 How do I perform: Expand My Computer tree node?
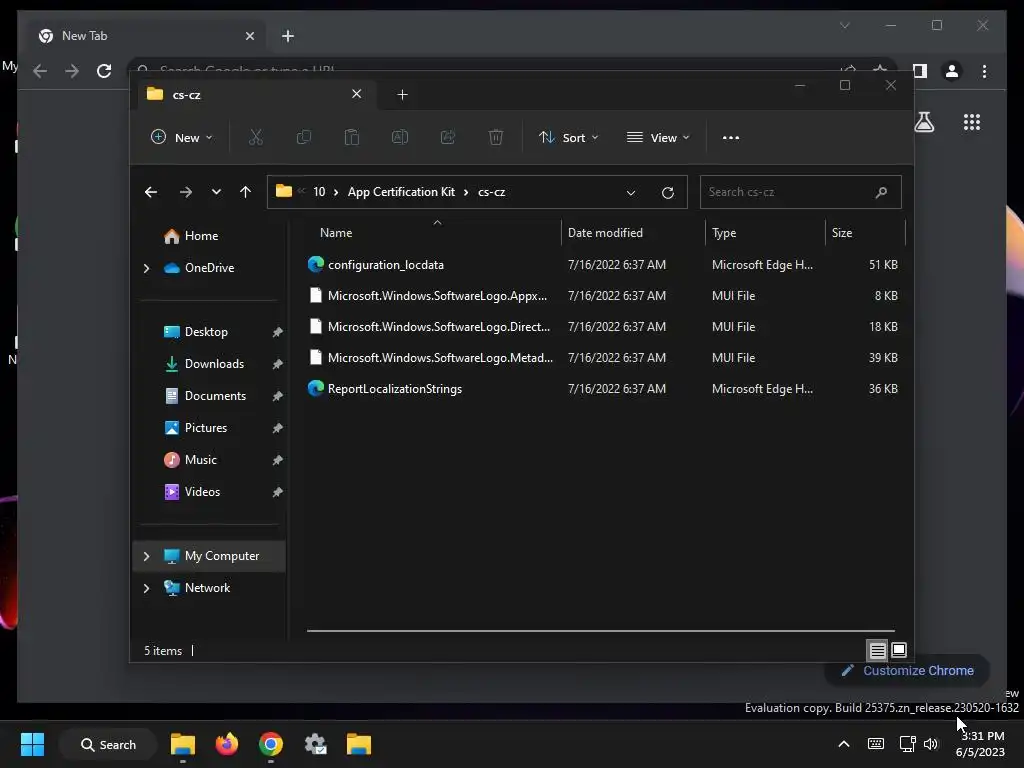(x=146, y=556)
